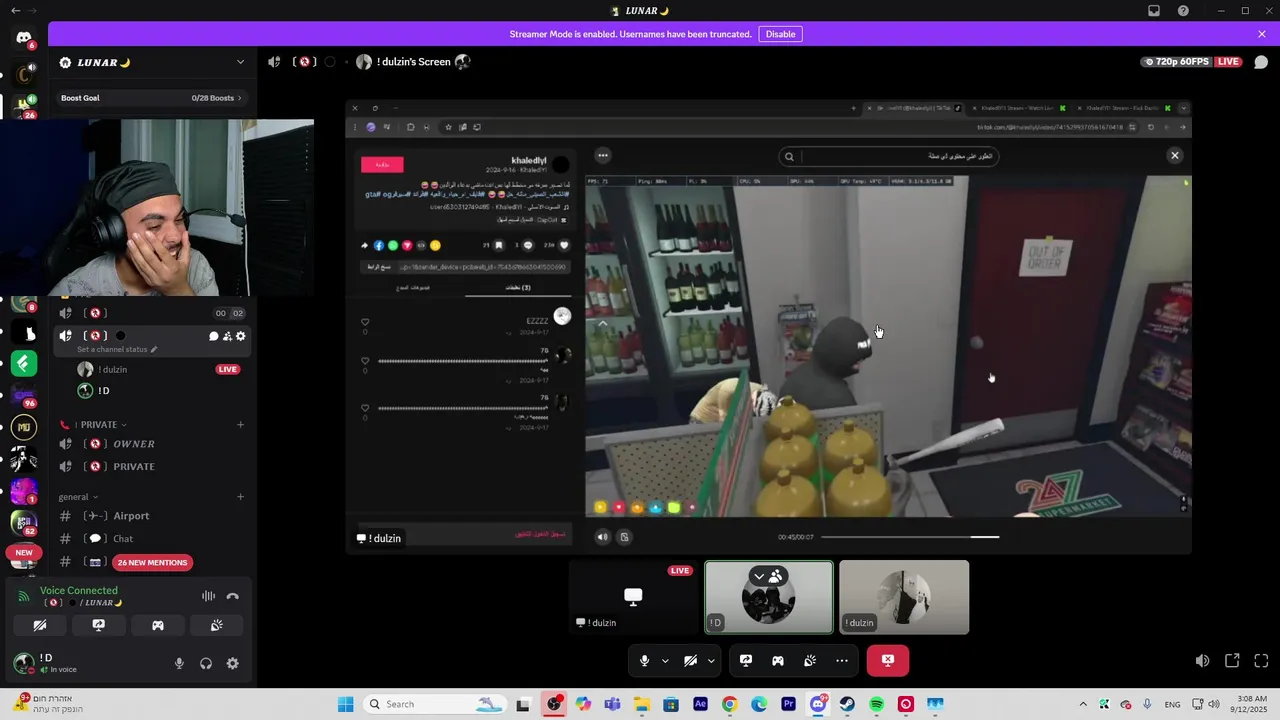Collapse the general category

79,497
